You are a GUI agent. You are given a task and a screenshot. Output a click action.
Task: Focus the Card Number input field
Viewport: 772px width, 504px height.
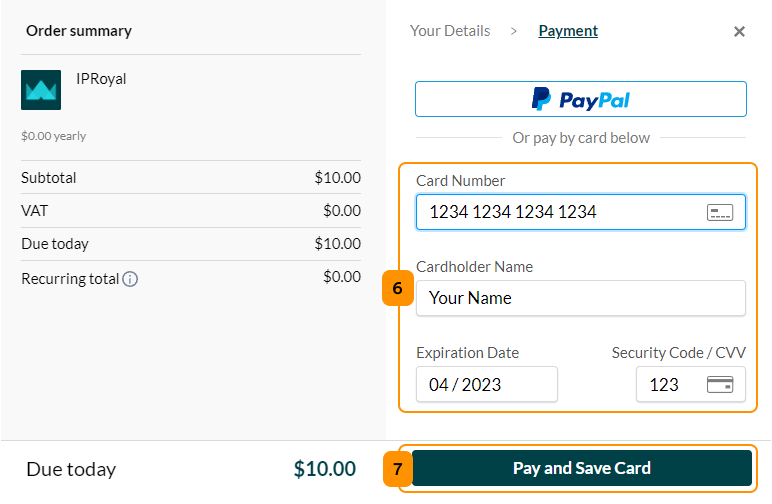580,212
